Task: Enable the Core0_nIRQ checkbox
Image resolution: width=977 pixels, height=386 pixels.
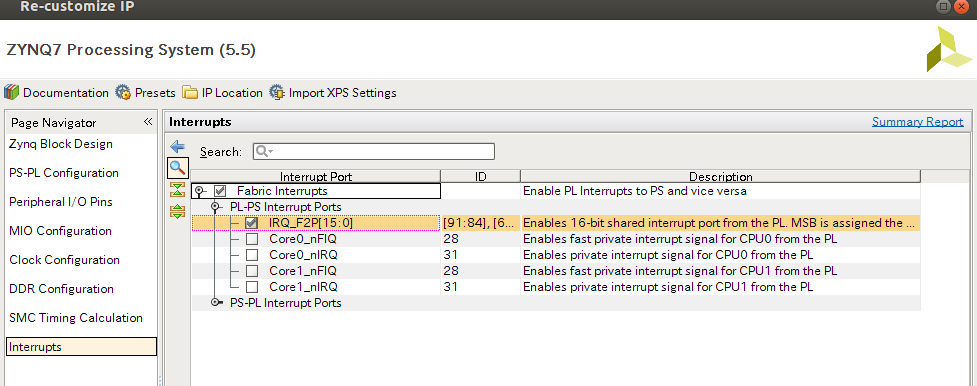Action: (251, 255)
